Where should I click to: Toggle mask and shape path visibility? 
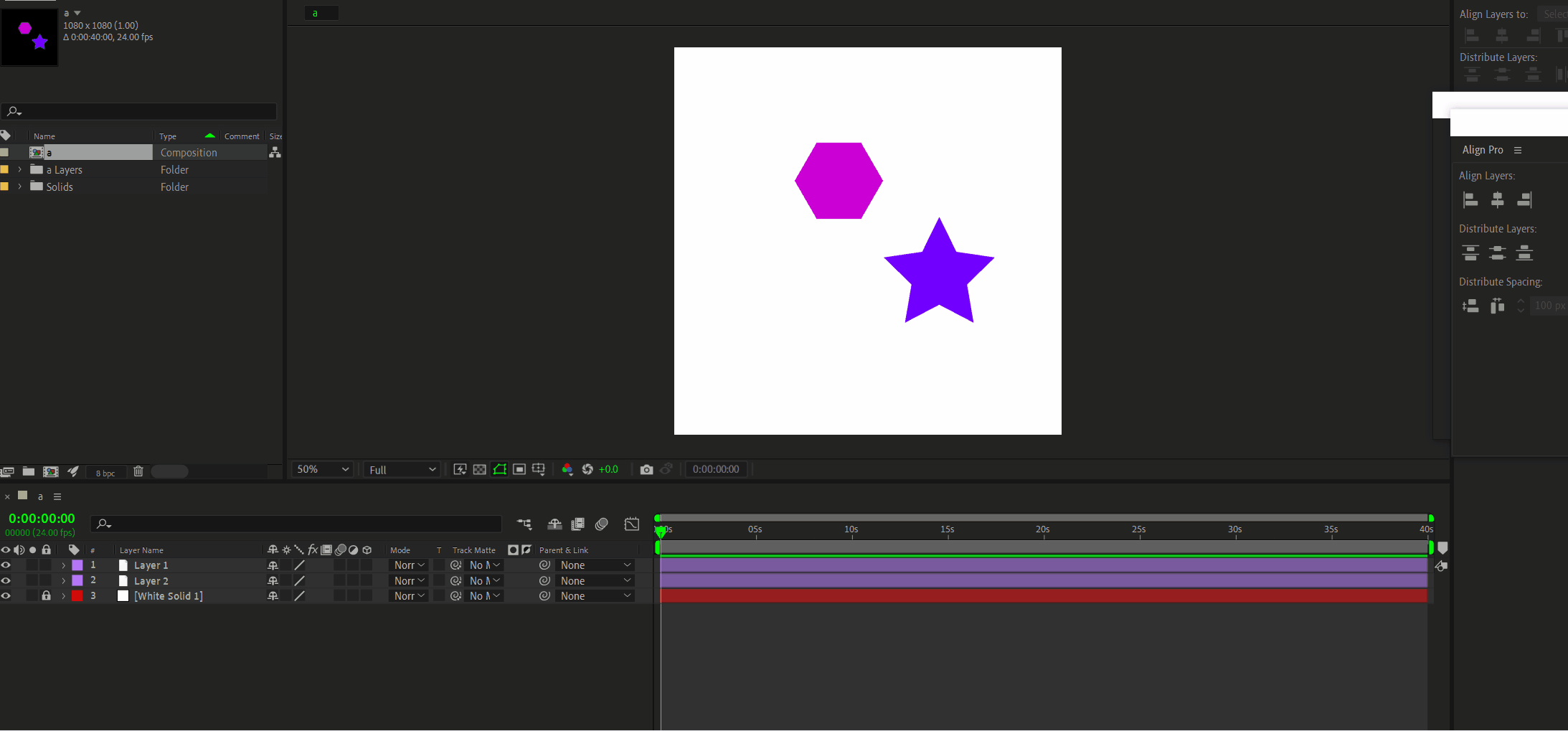click(499, 469)
